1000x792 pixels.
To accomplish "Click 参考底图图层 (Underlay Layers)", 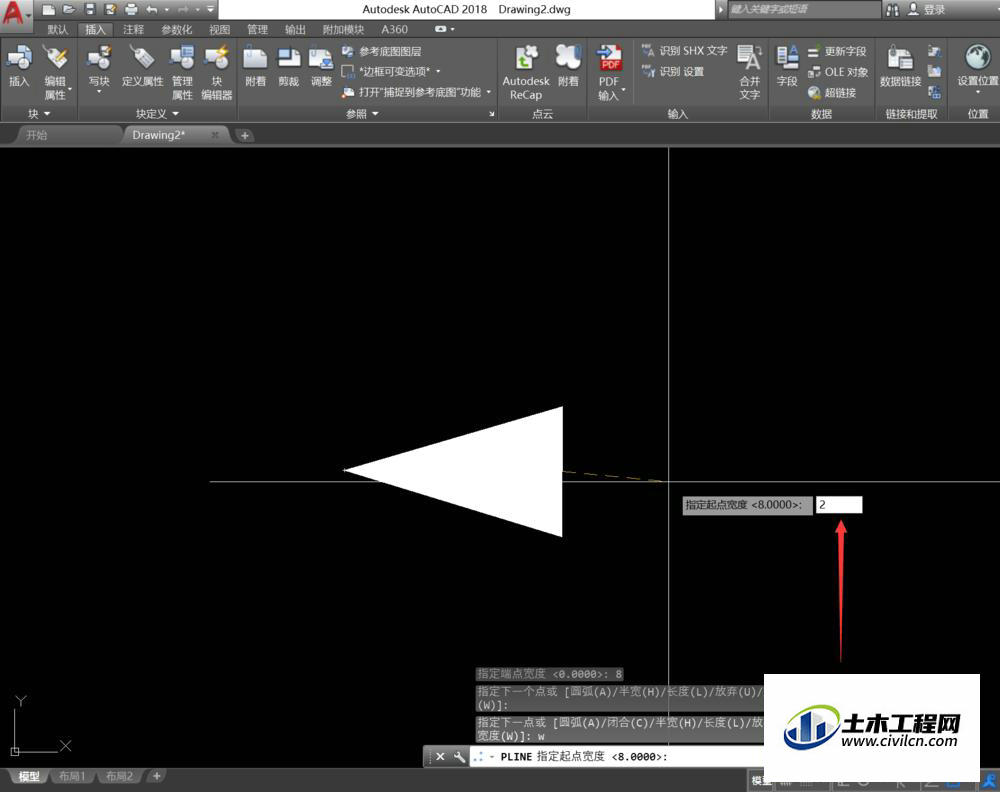I will pos(381,51).
